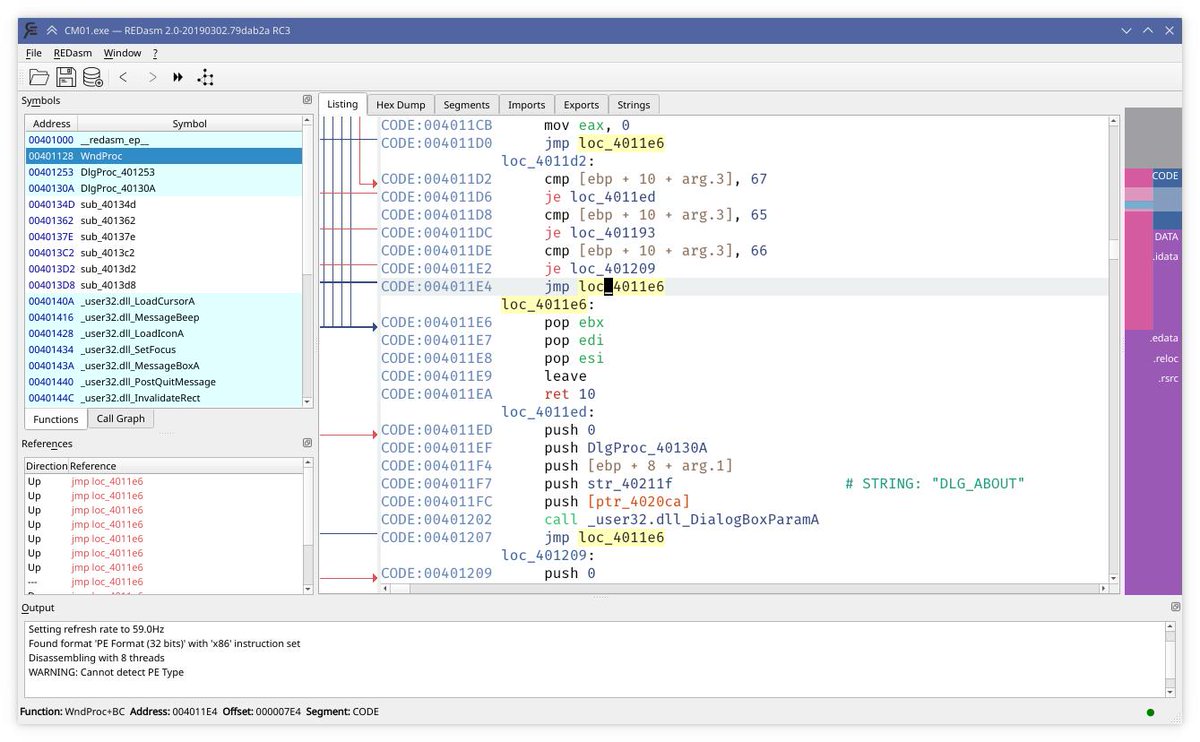The height and width of the screenshot is (742, 1200).
Task: Click the CODE segment in the map
Action: pos(1166,176)
